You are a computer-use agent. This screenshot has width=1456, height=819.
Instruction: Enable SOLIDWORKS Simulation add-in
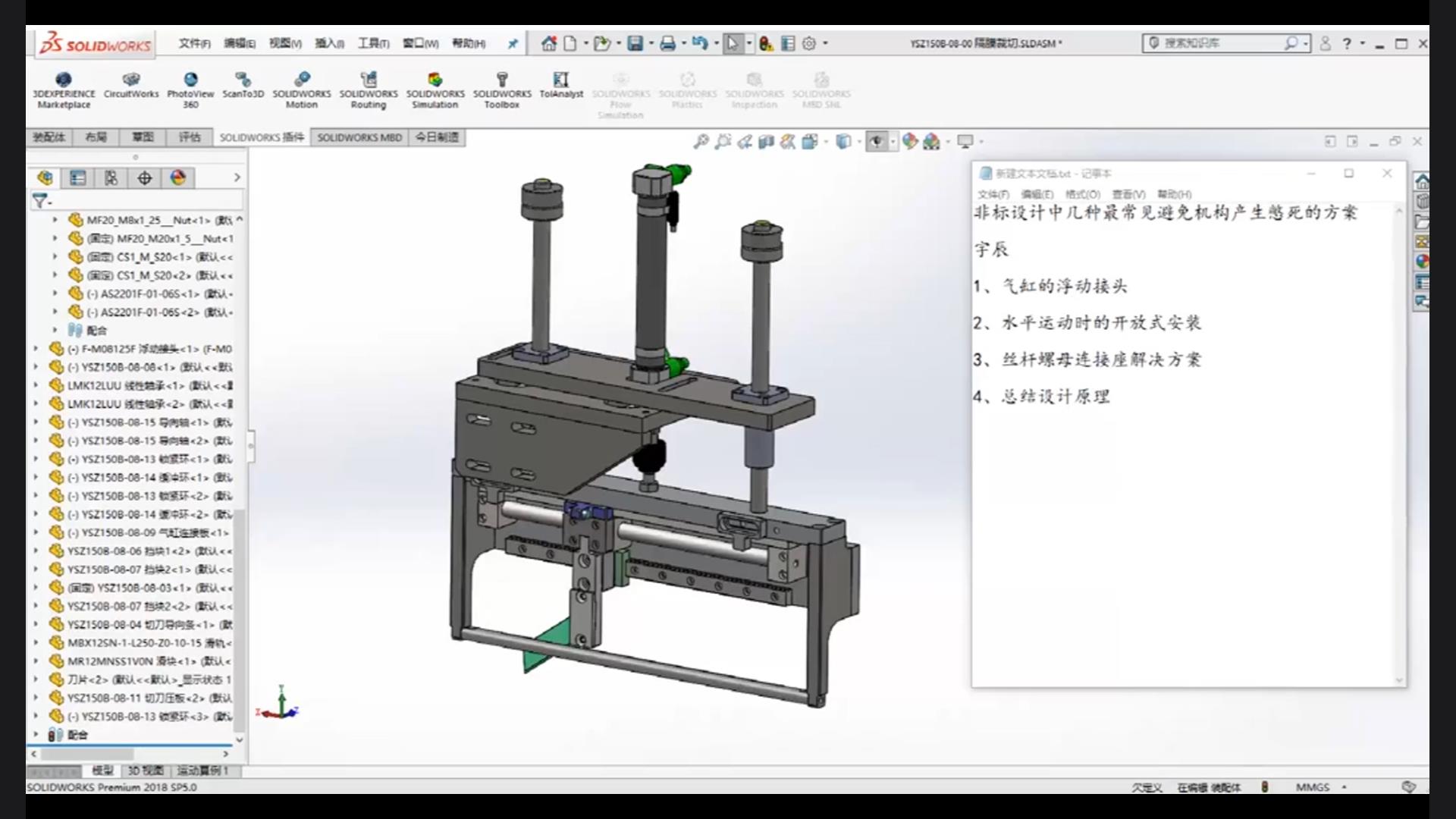point(435,90)
